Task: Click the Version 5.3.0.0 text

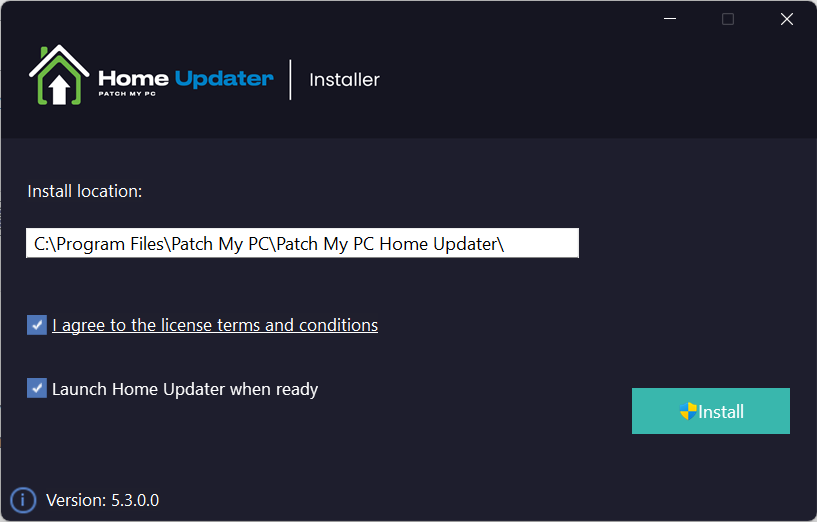Action: click(103, 500)
